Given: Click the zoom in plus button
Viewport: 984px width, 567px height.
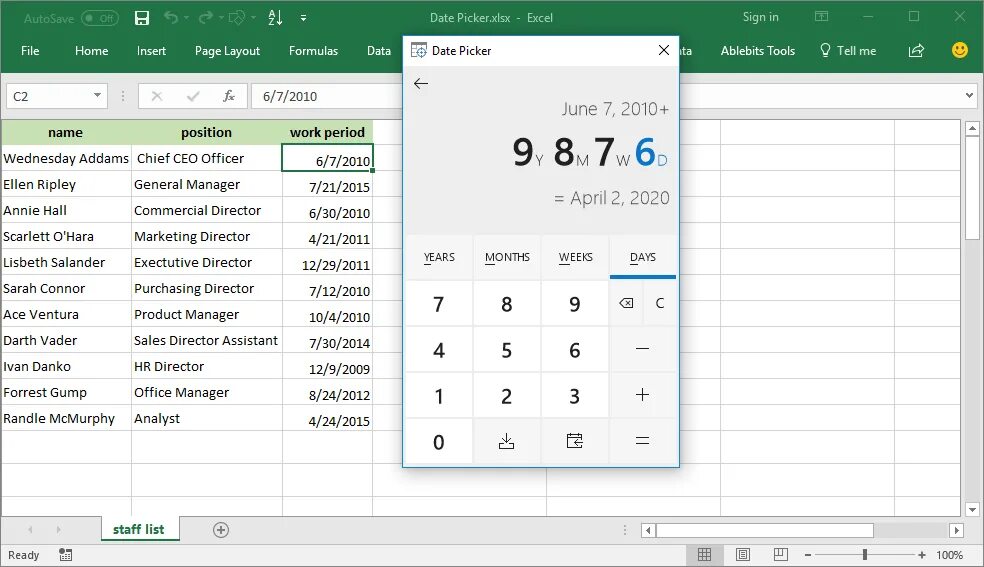Looking at the screenshot, I should (921, 555).
